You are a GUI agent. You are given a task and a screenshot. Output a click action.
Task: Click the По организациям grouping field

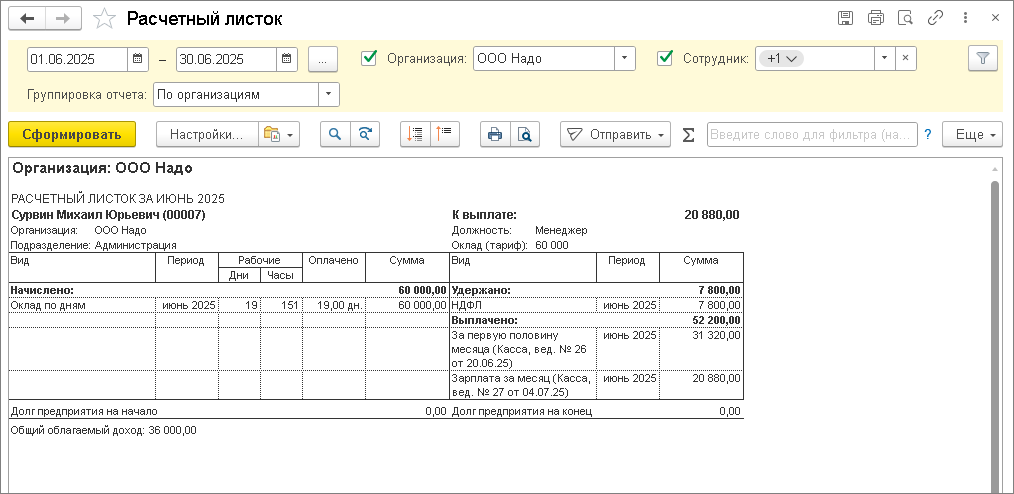click(236, 94)
